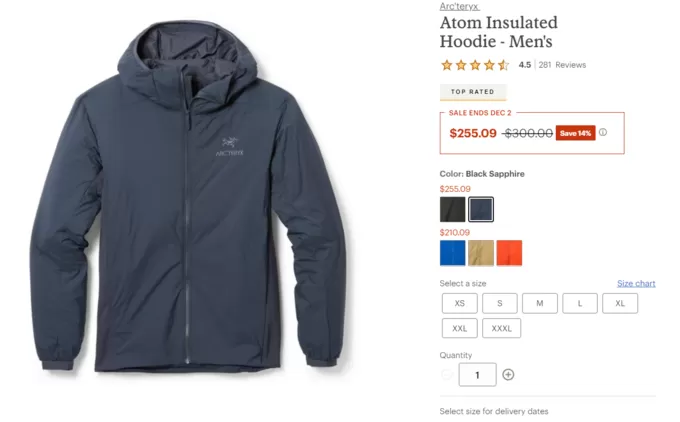Choose the tan color swatch
This screenshot has width=680, height=422.
pos(481,253)
